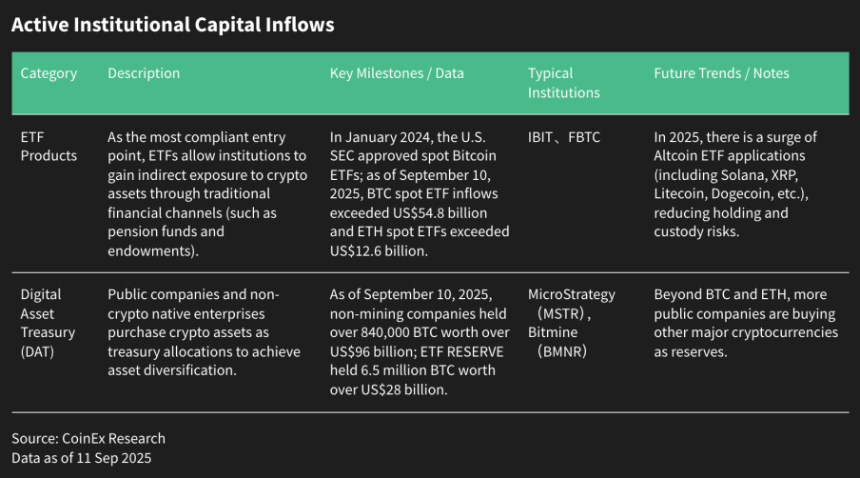Click the 'Data as of 11 Sep 2025' text
The width and height of the screenshot is (860, 478).
[81, 457]
